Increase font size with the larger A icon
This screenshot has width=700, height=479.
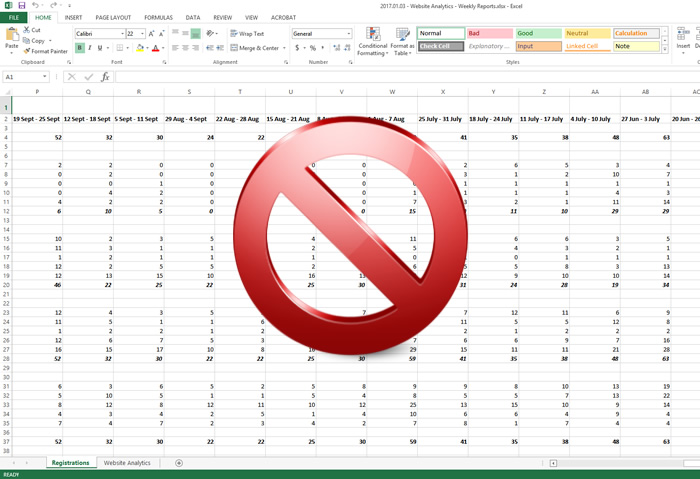point(152,33)
